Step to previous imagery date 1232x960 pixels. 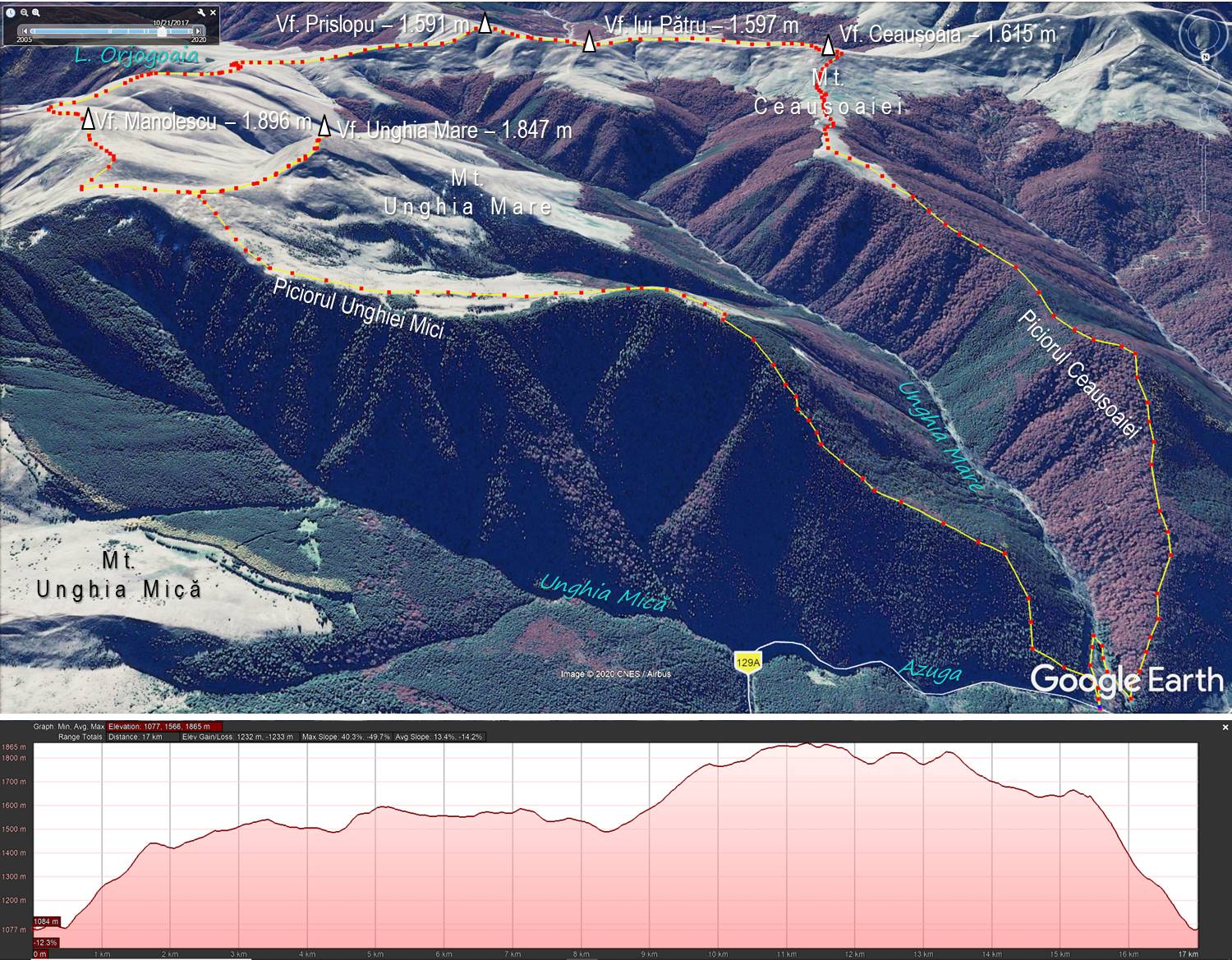point(23,31)
